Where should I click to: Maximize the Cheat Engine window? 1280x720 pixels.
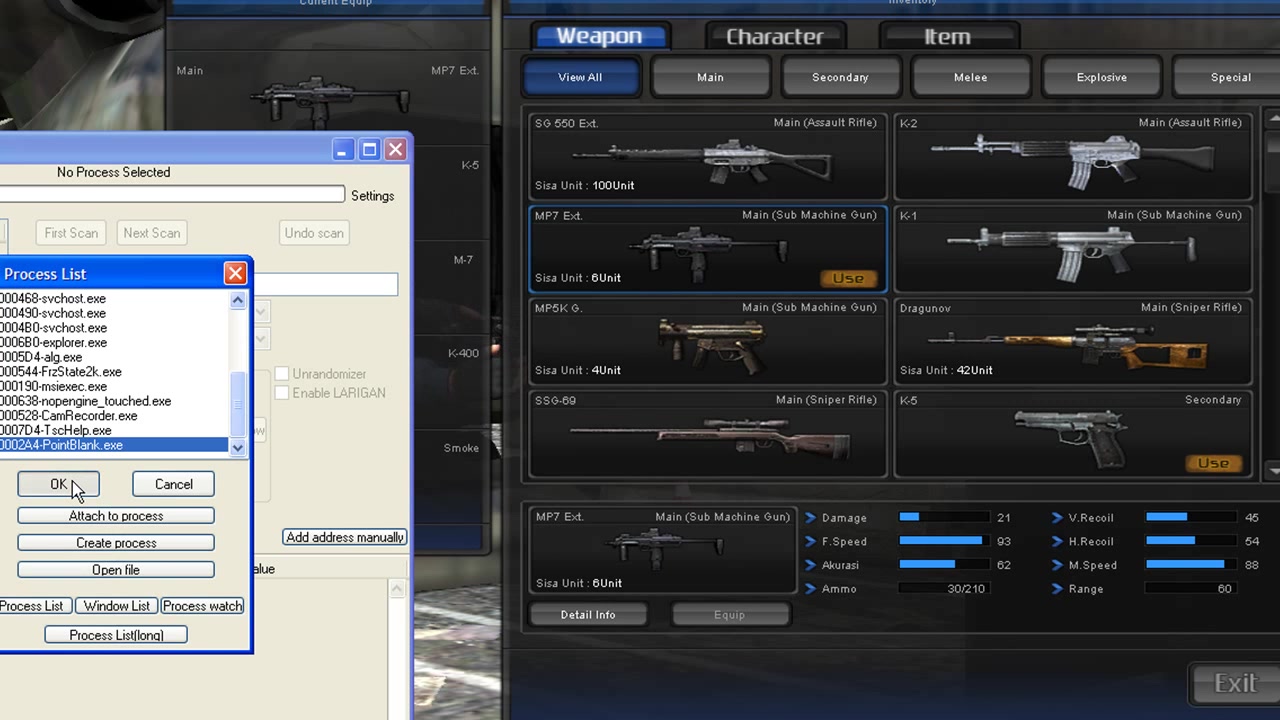(x=369, y=150)
